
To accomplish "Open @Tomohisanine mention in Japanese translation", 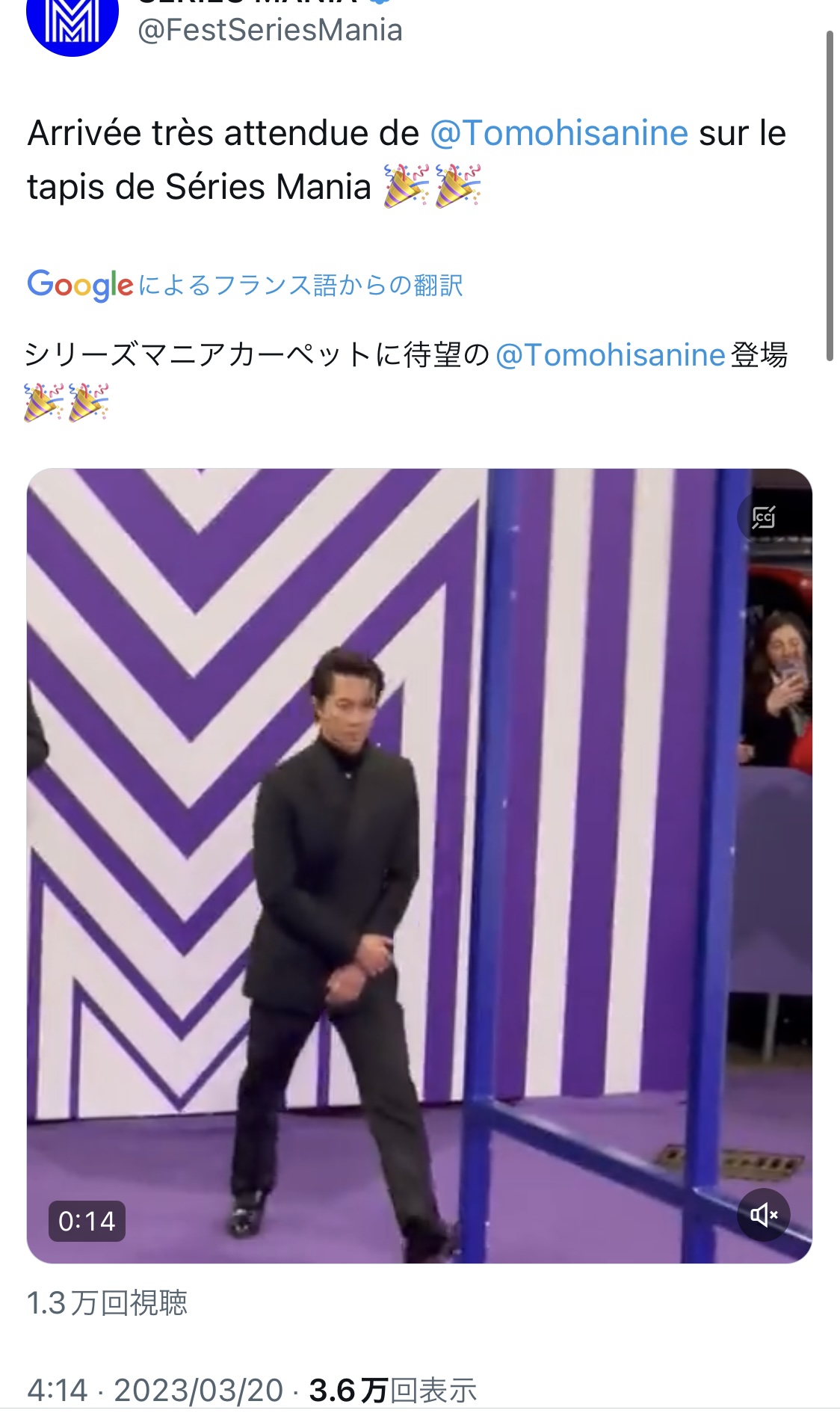I will [611, 355].
